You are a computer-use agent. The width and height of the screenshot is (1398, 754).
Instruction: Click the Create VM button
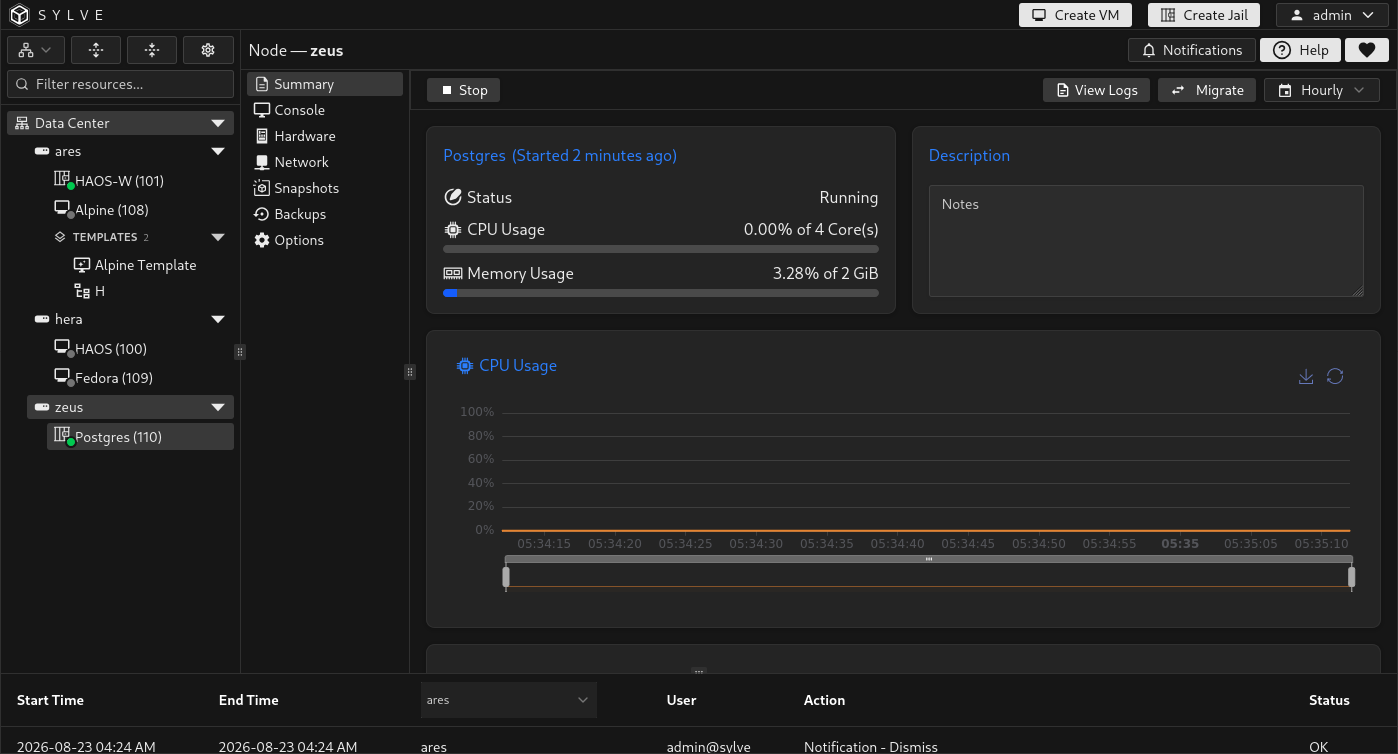pos(1075,15)
